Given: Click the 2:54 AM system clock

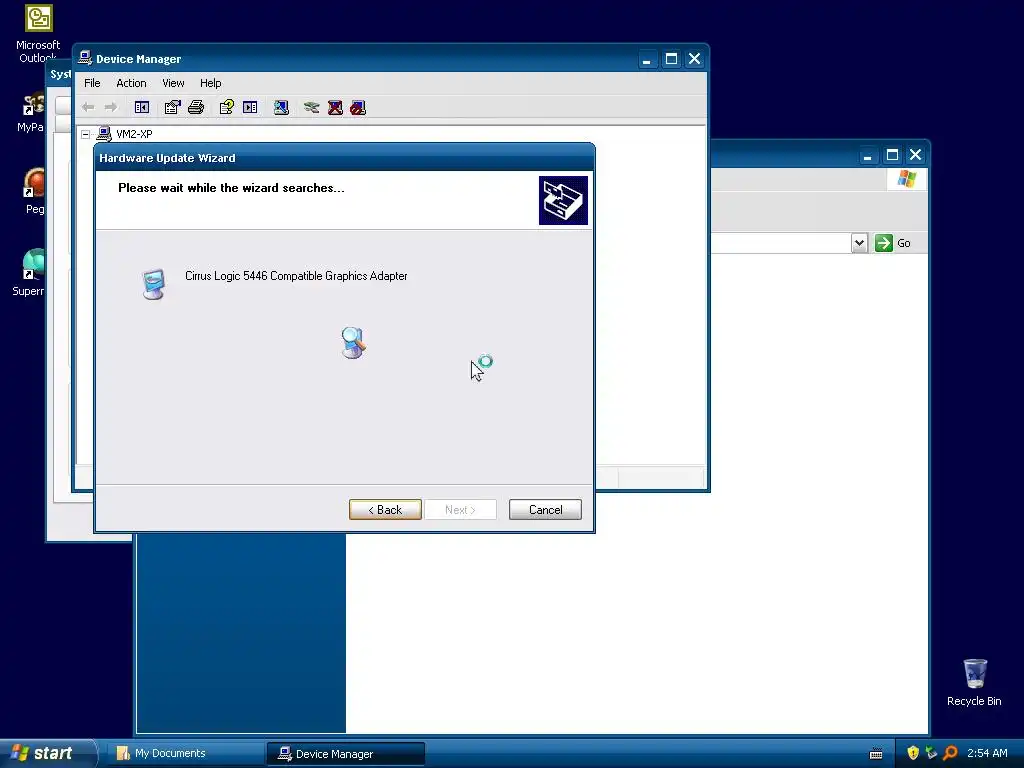Looking at the screenshot, I should click(987, 753).
